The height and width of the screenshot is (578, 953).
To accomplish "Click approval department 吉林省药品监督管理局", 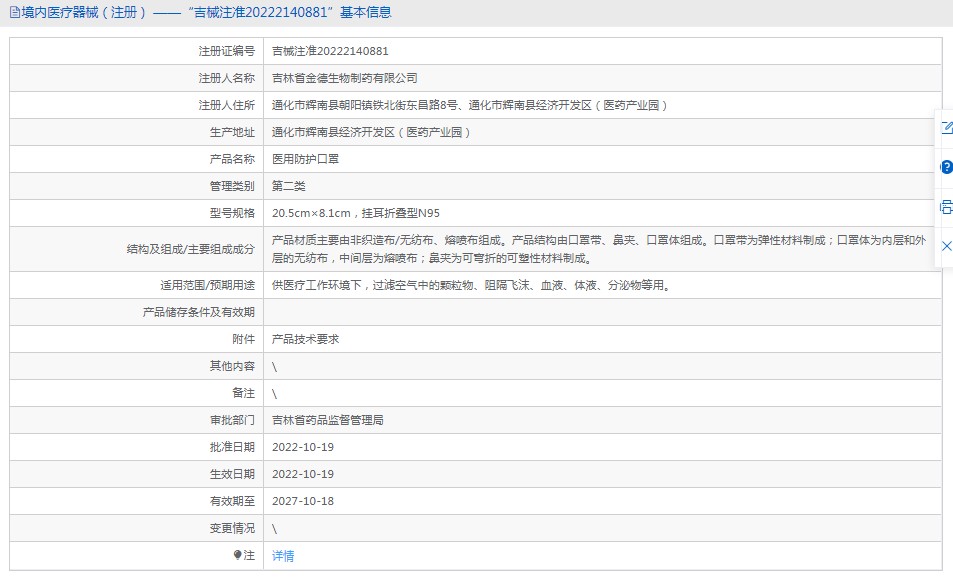I will click(x=328, y=420).
